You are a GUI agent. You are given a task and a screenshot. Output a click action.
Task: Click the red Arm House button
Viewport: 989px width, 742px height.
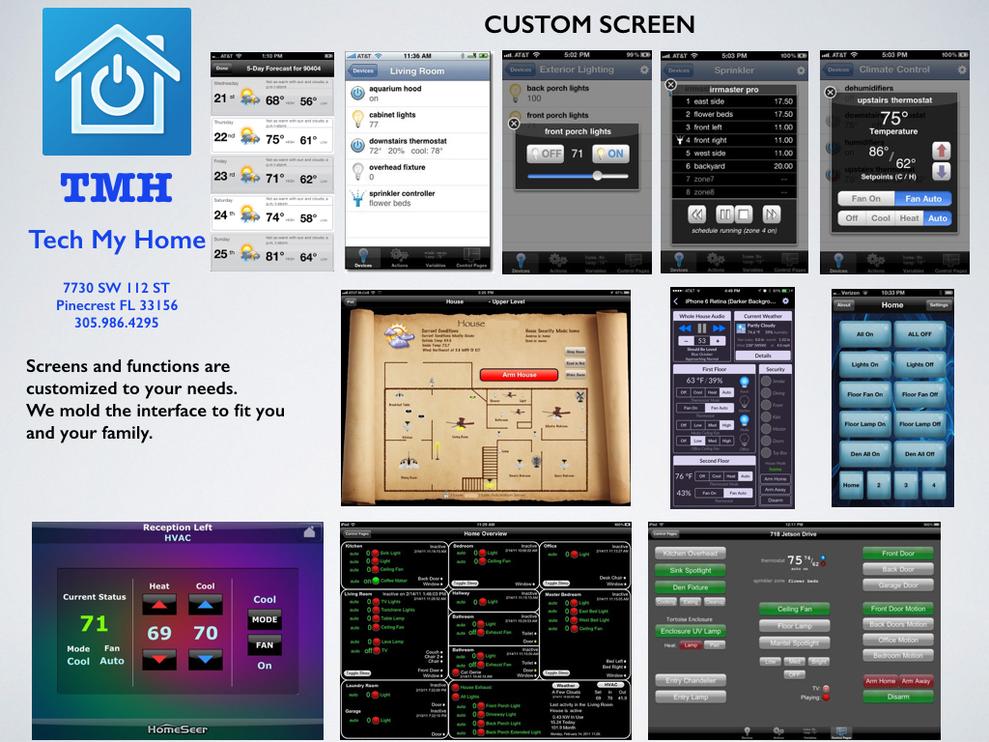[x=519, y=375]
